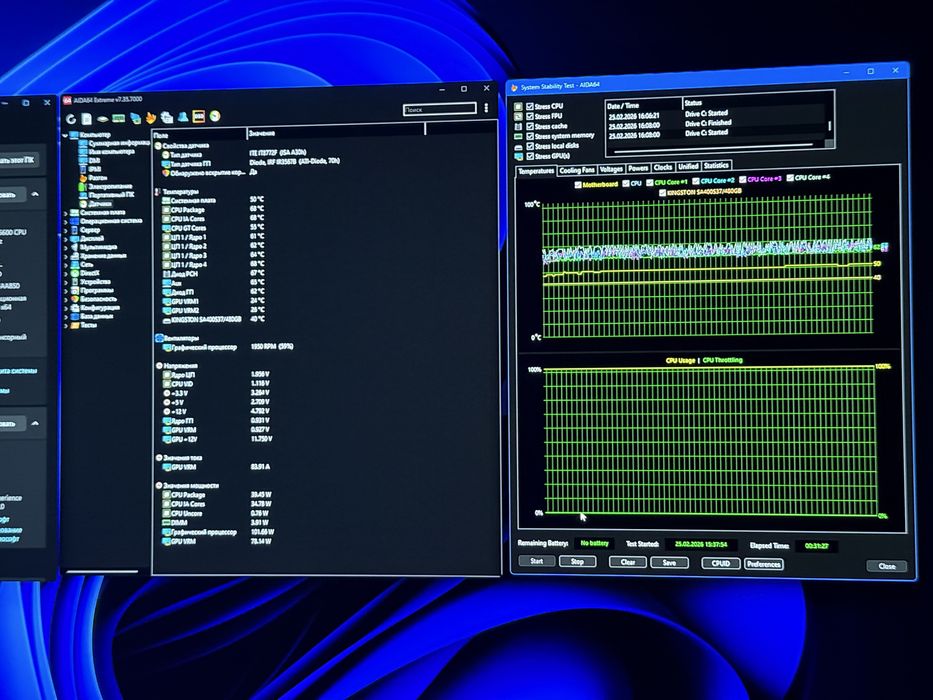The width and height of the screenshot is (933, 700).
Task: Toggle the Stress cache checkbox
Action: [530, 126]
